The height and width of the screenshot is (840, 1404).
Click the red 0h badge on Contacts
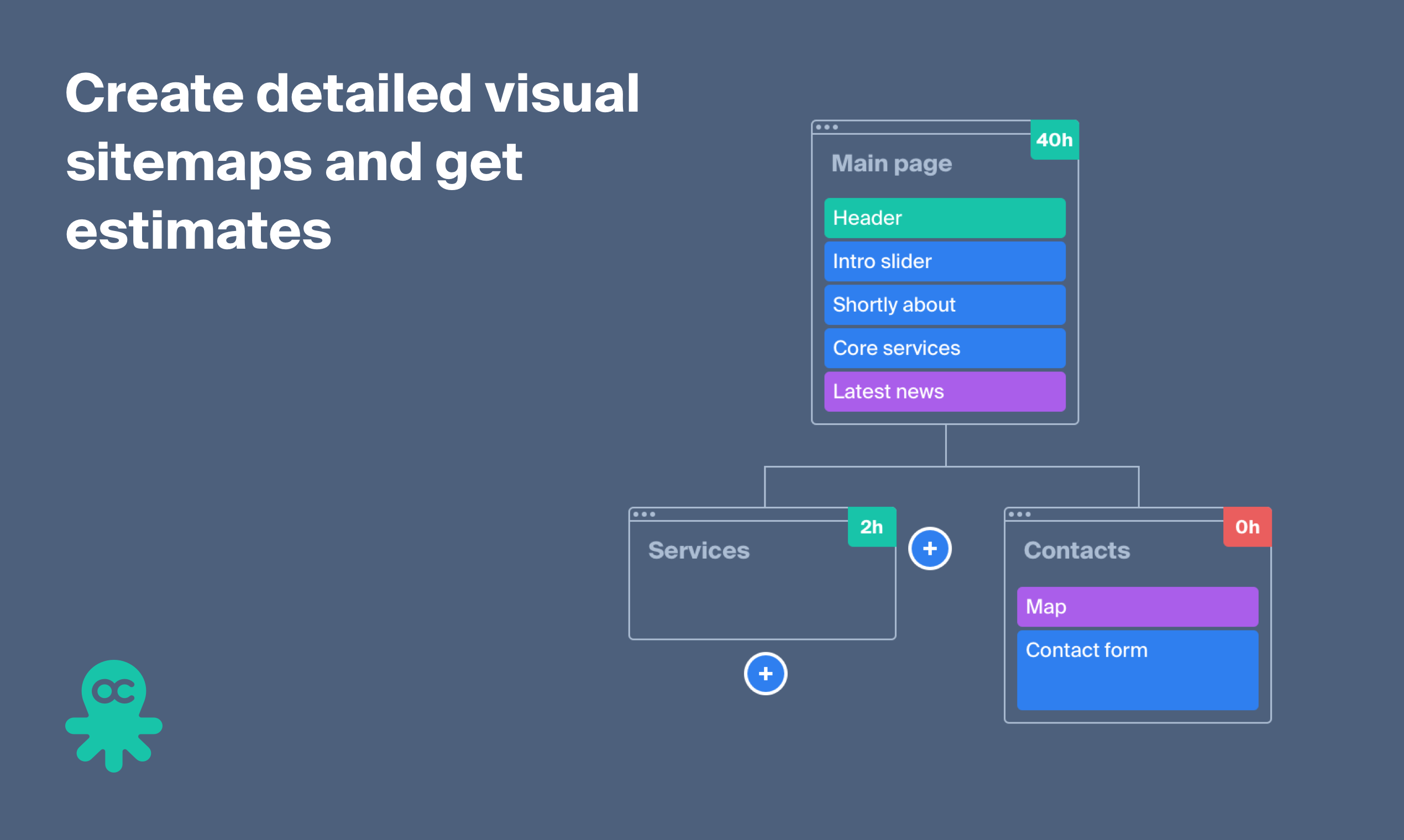(x=1247, y=527)
